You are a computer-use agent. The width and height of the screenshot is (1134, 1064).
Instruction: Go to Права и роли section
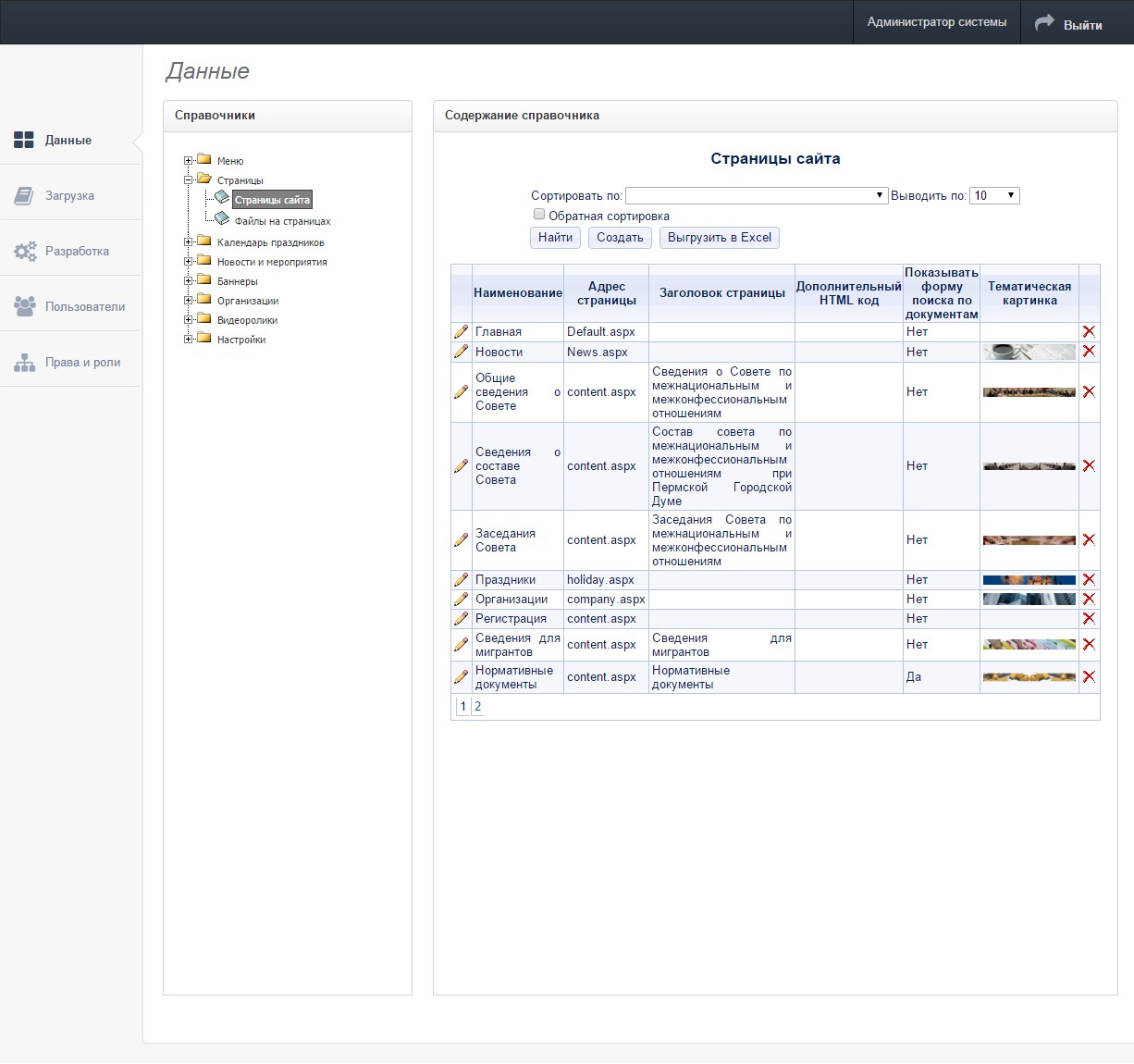(x=82, y=363)
